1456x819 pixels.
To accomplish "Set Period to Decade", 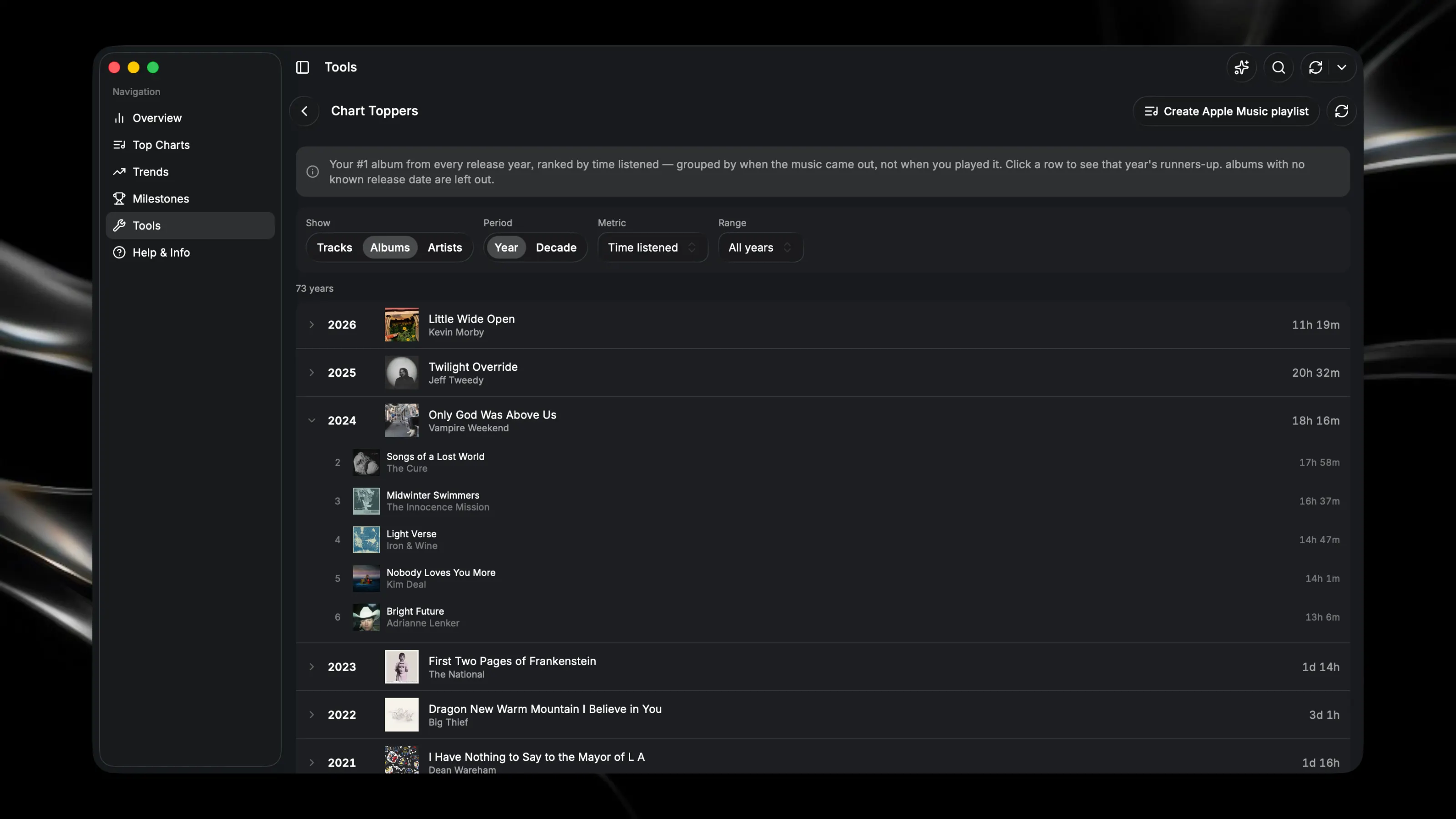I will point(556,248).
